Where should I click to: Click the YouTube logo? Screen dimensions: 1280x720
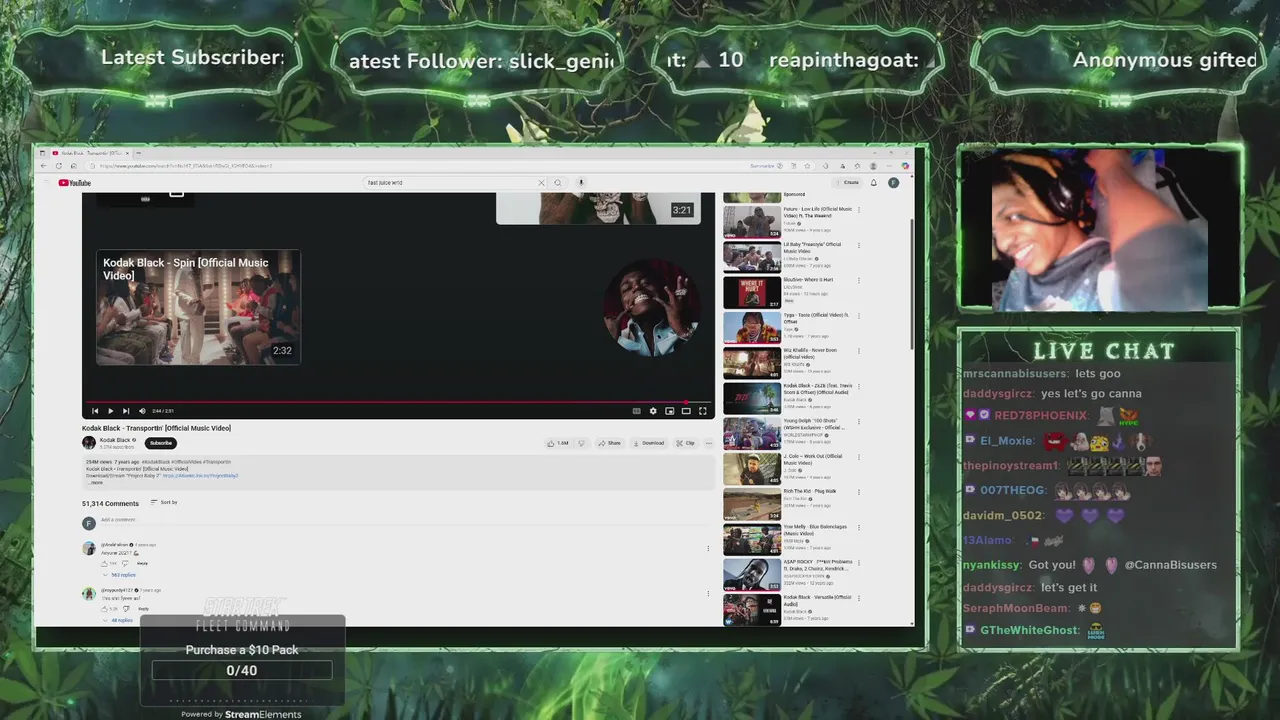click(74, 183)
